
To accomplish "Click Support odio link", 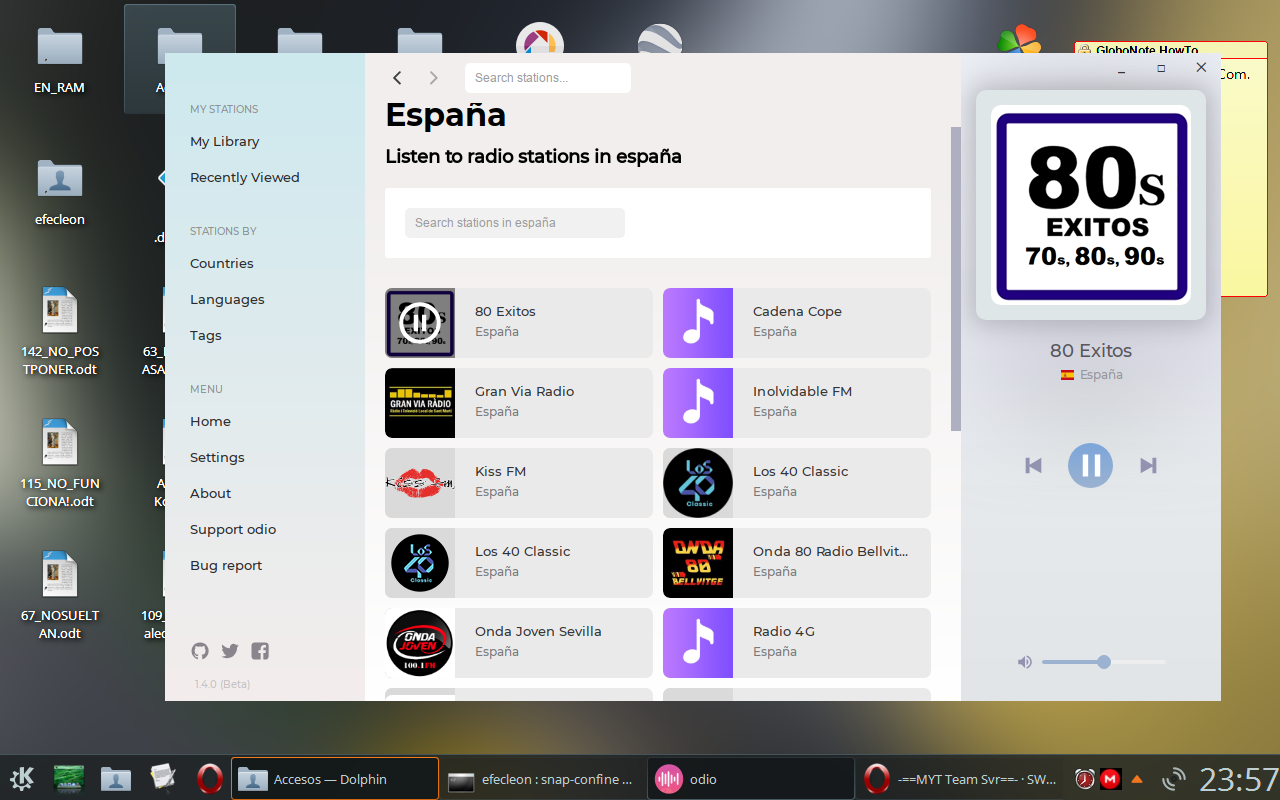I will click(x=233, y=530).
